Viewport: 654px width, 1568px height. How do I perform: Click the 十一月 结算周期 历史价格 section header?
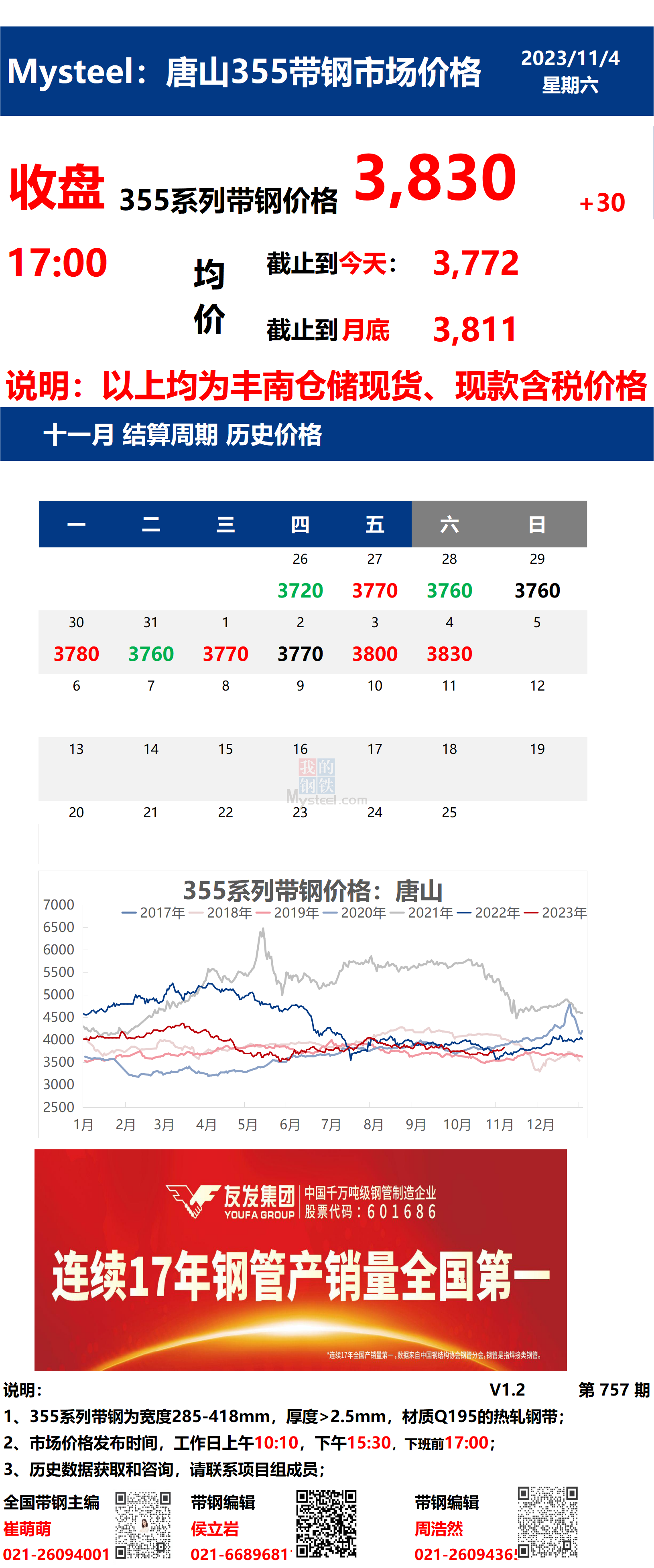click(183, 435)
